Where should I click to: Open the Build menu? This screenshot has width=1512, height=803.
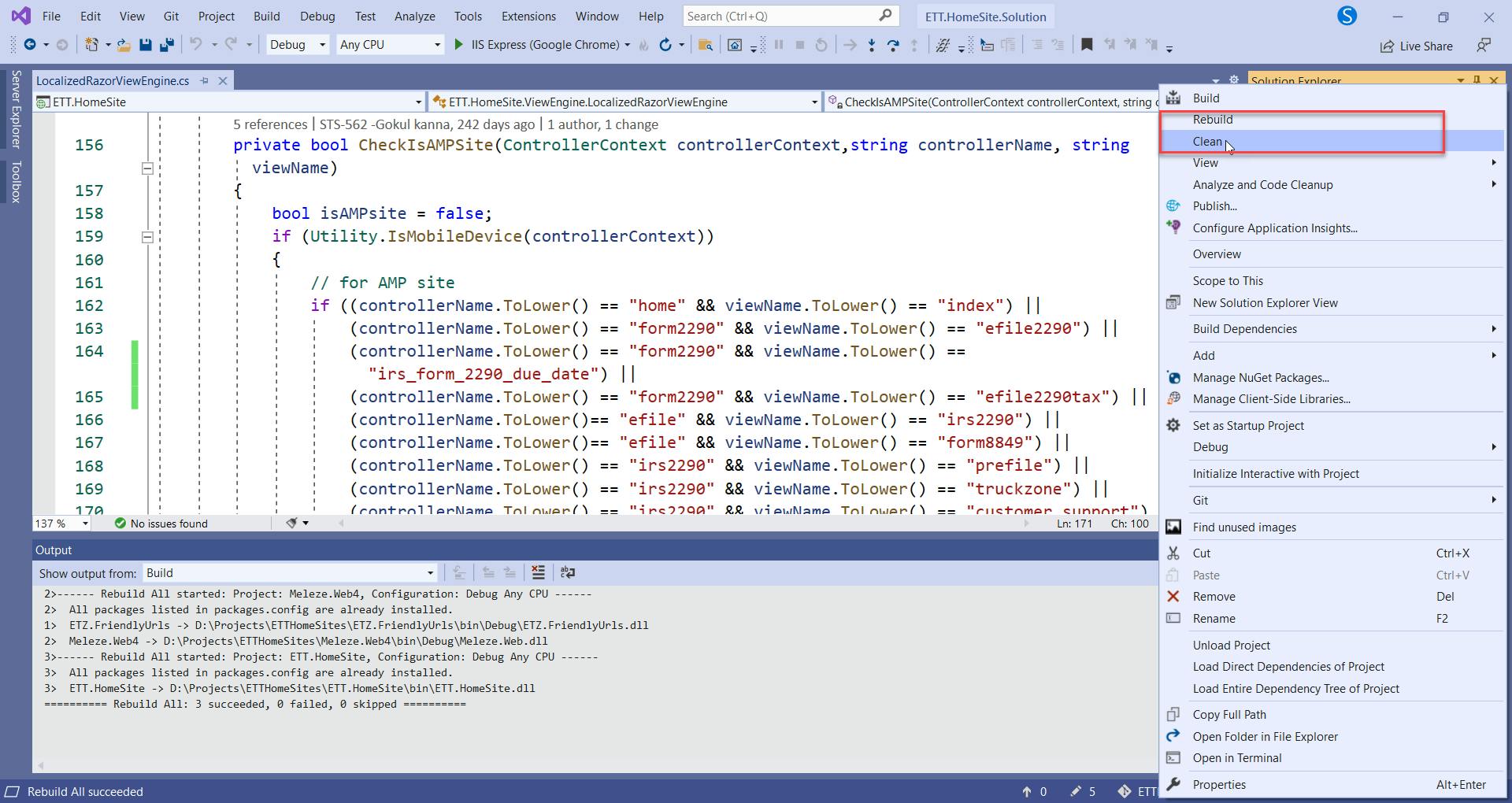point(267,16)
